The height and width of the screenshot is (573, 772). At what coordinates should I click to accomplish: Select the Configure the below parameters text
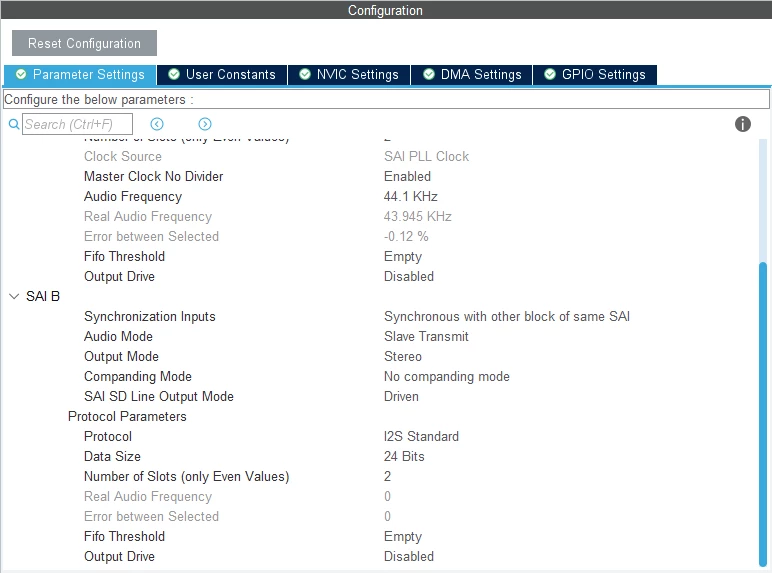tap(98, 99)
